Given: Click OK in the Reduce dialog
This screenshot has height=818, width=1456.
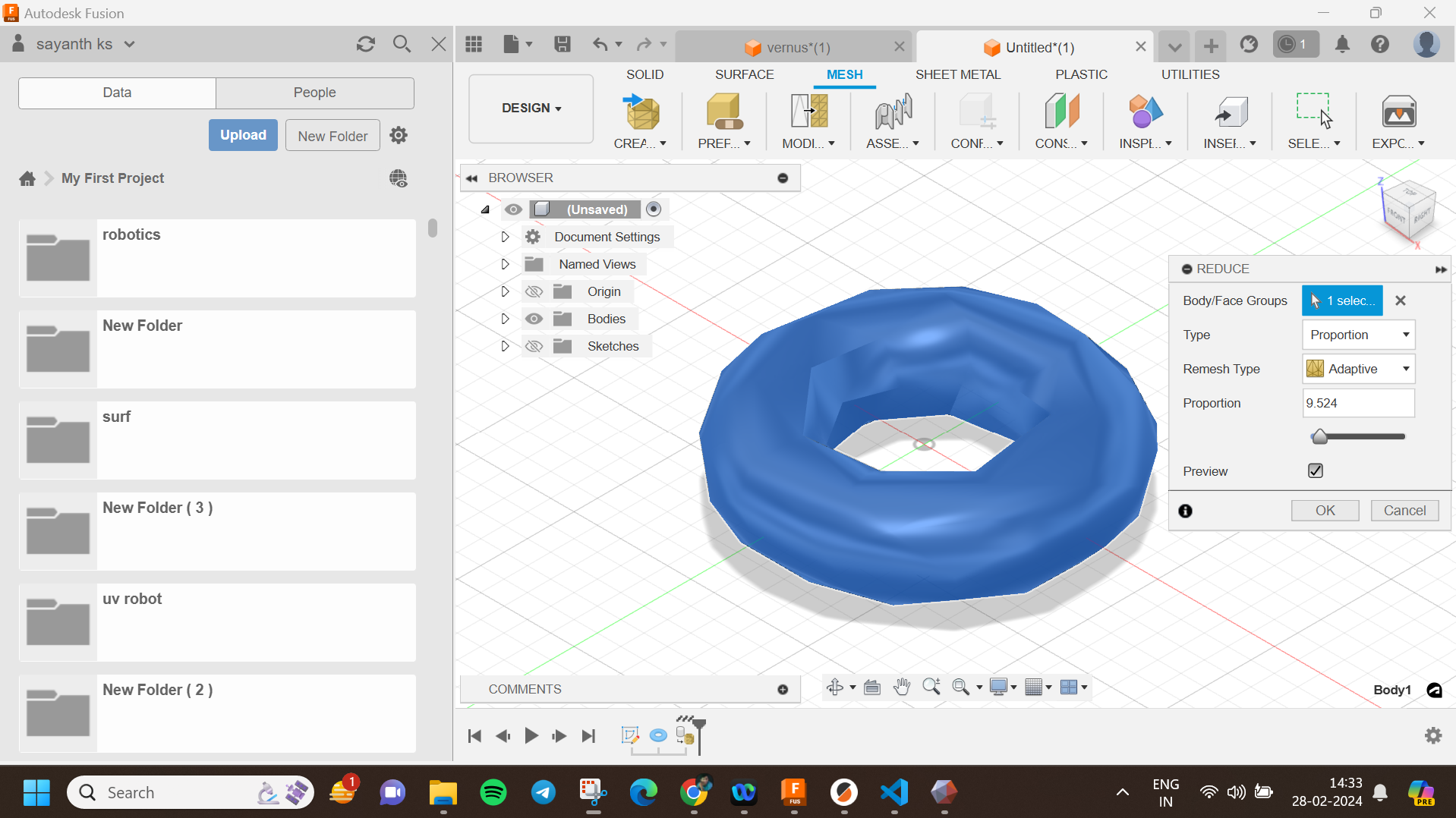Looking at the screenshot, I should coord(1325,511).
